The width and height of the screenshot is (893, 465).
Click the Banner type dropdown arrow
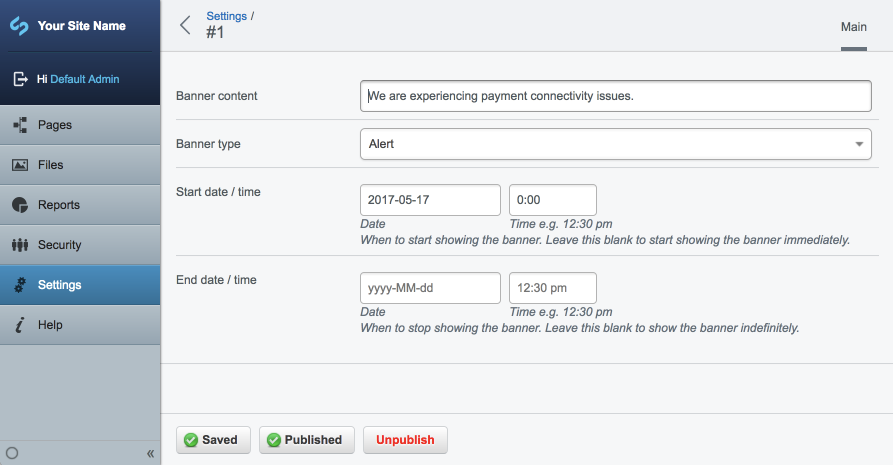tap(859, 144)
